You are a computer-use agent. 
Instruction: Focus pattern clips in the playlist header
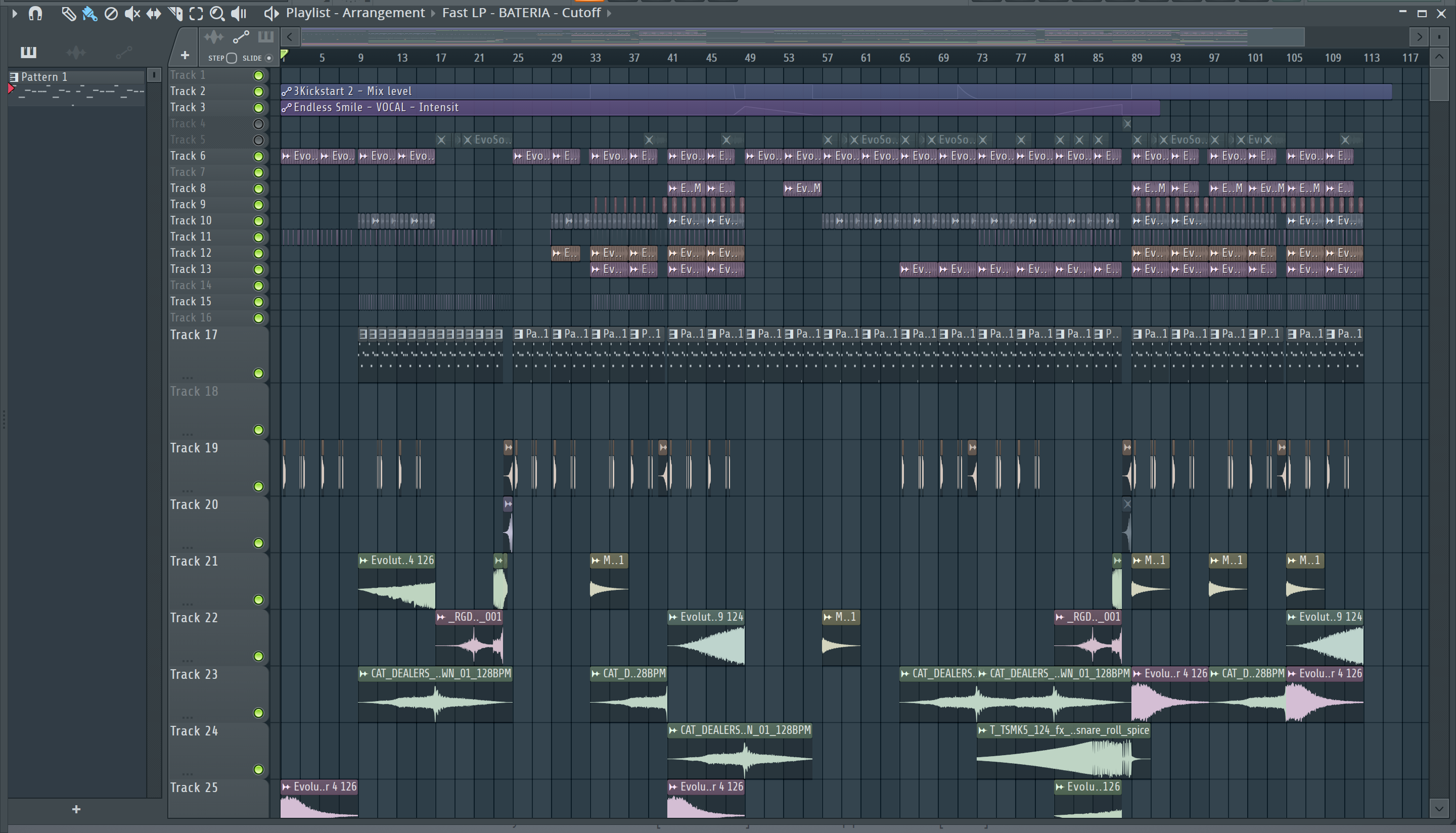265,38
